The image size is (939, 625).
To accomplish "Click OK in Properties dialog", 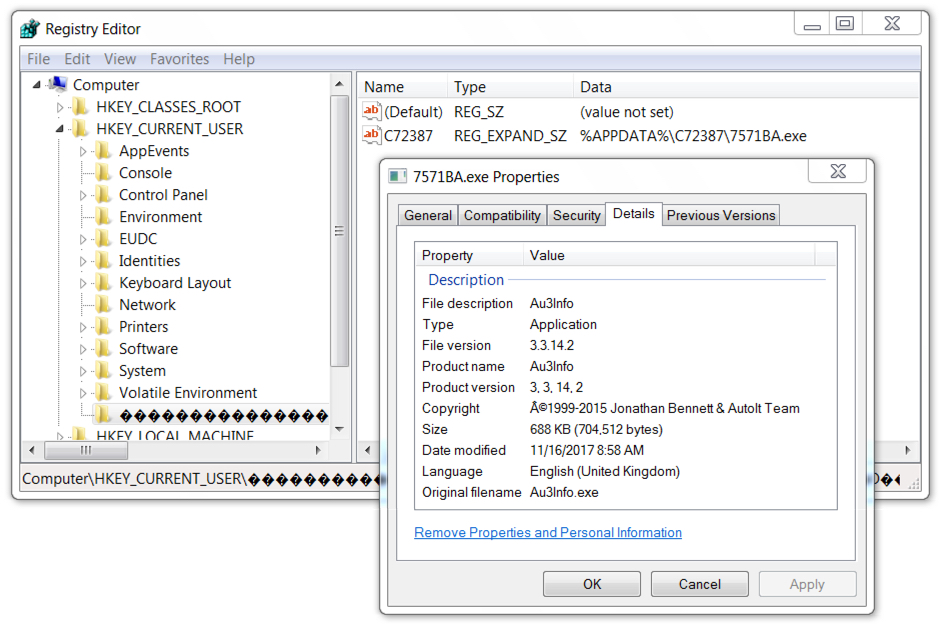I will point(592,584).
